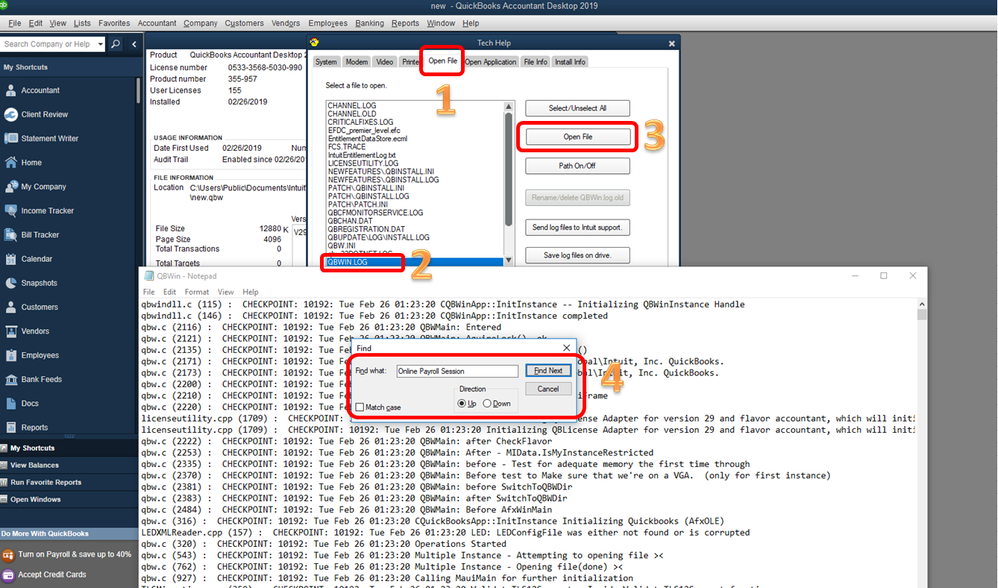Switch to the Open File tab

[442, 61]
